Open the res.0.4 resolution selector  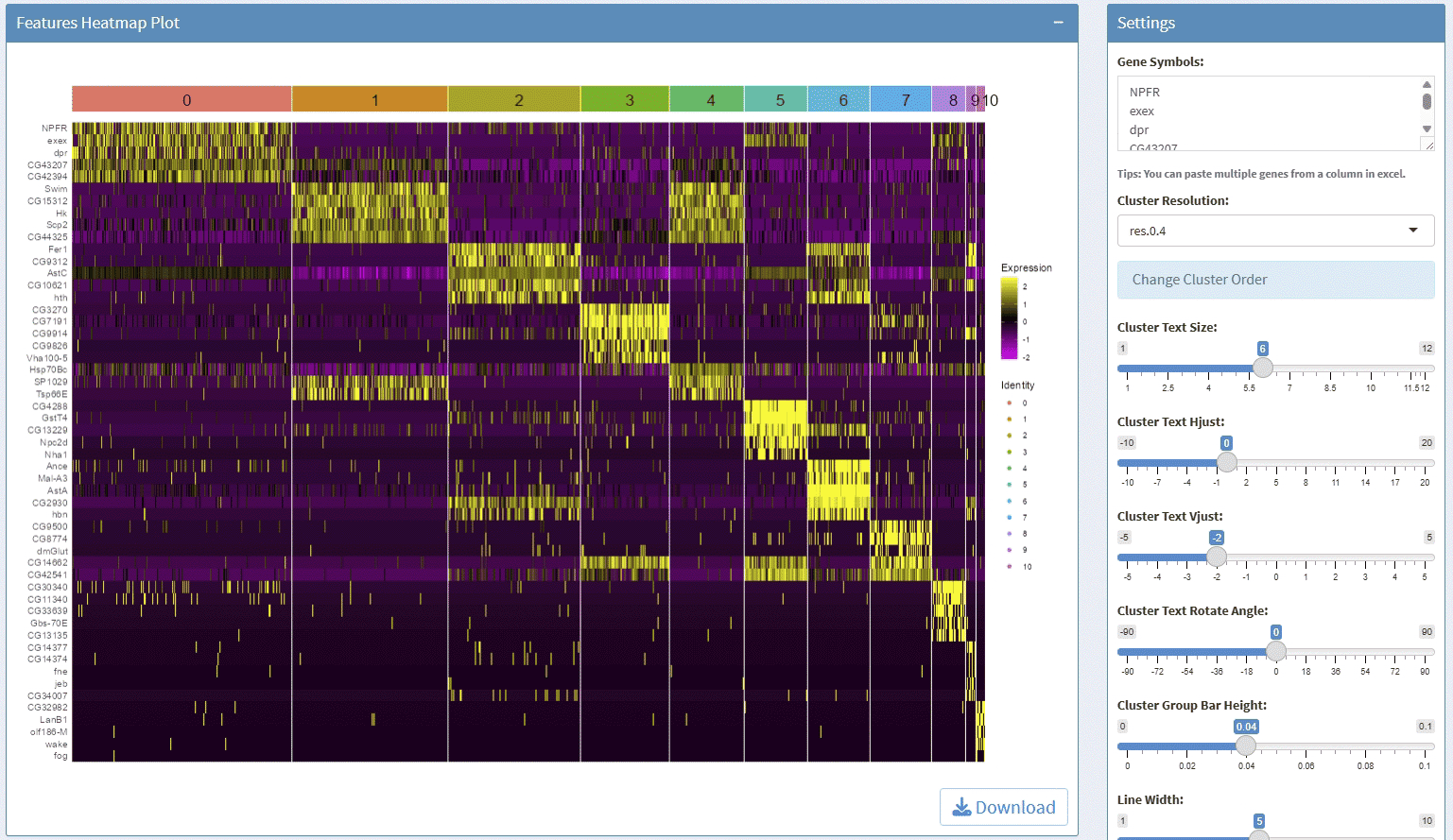tap(1274, 231)
